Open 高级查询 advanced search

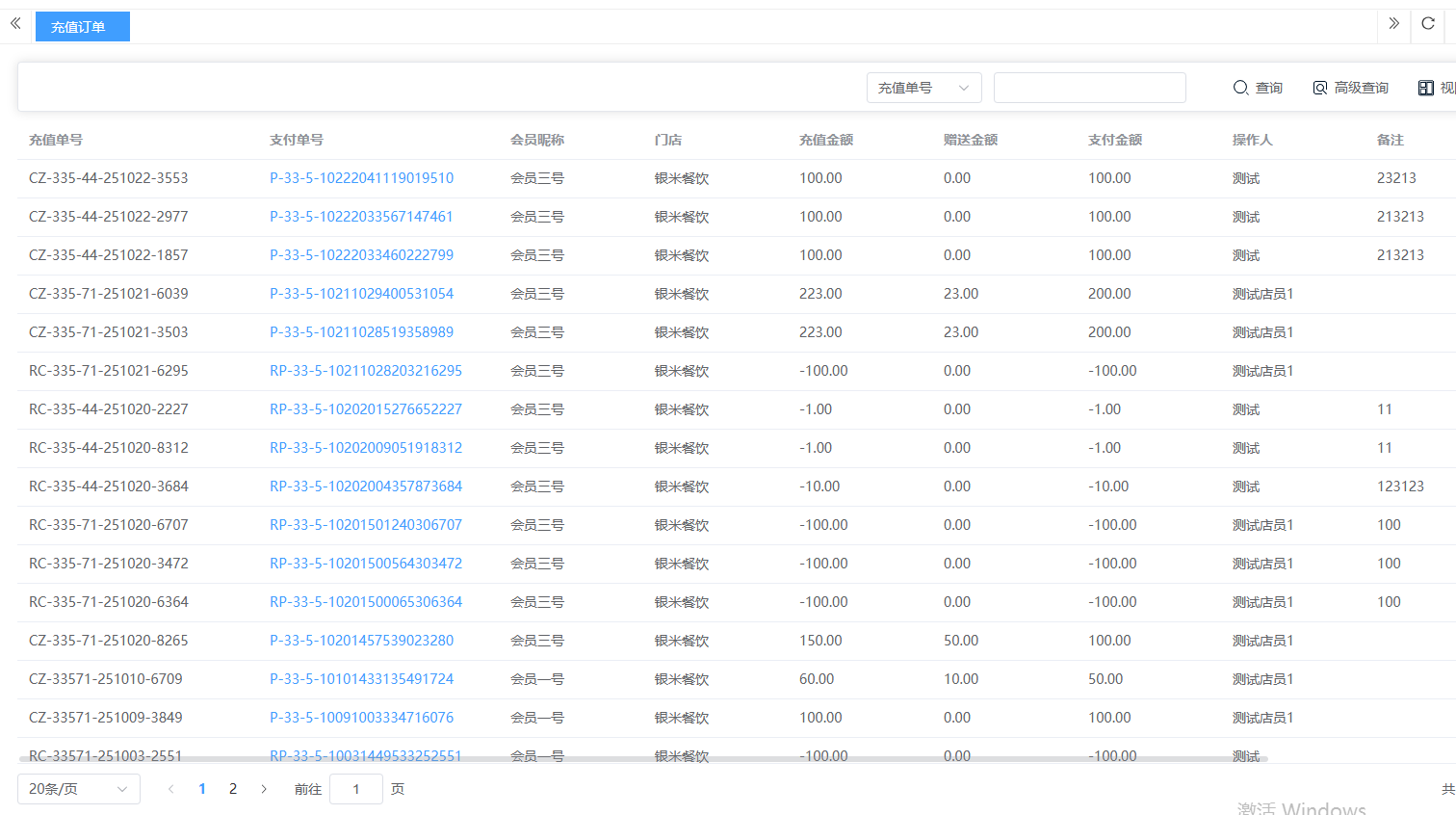click(1350, 88)
